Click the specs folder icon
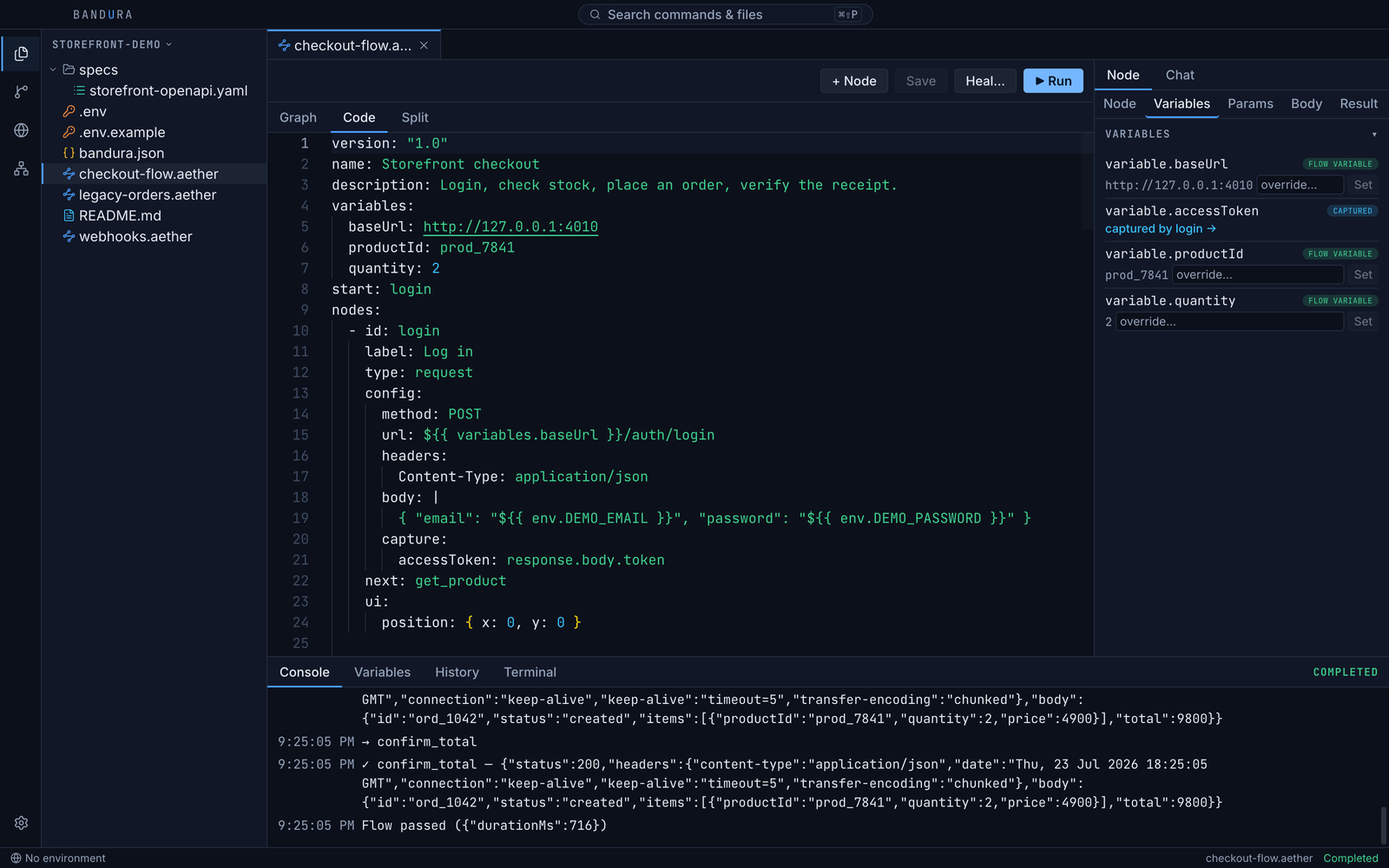The width and height of the screenshot is (1389, 868). [69, 69]
